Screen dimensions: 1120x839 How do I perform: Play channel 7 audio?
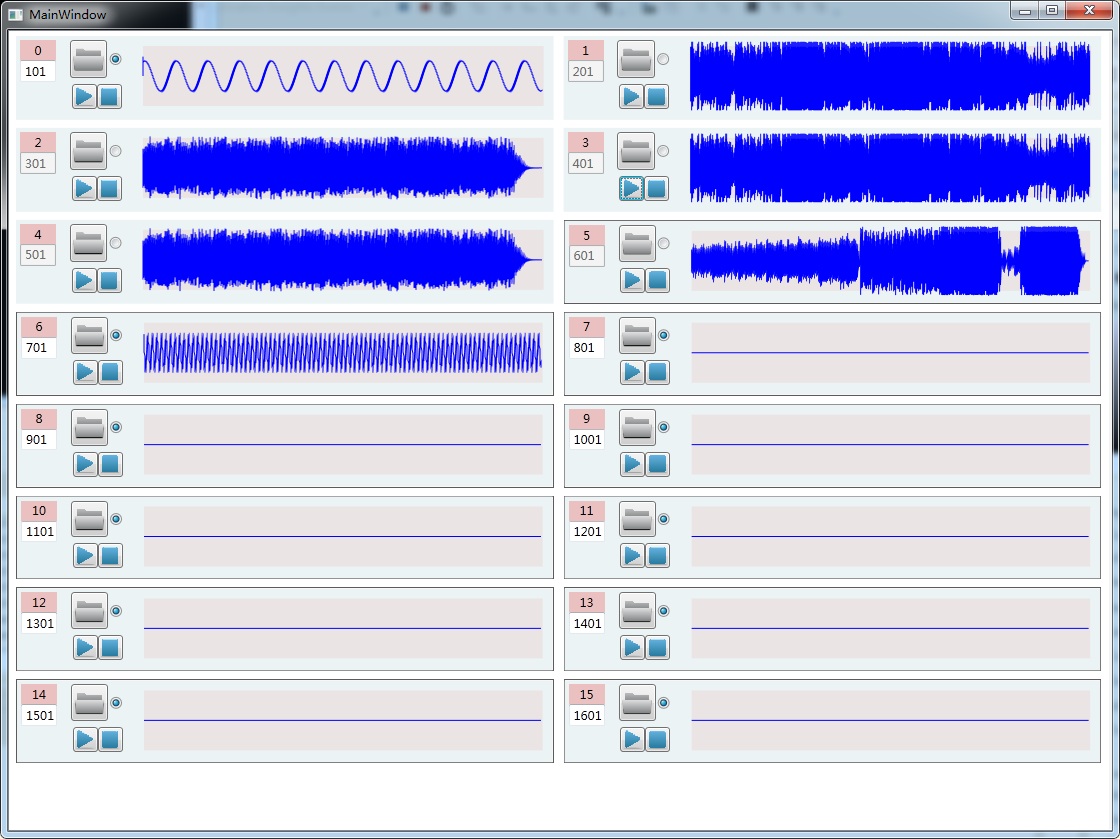633,372
